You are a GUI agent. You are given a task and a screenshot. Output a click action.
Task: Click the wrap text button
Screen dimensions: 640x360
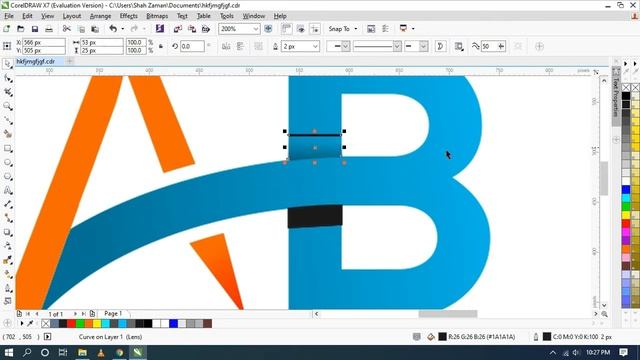tap(459, 47)
